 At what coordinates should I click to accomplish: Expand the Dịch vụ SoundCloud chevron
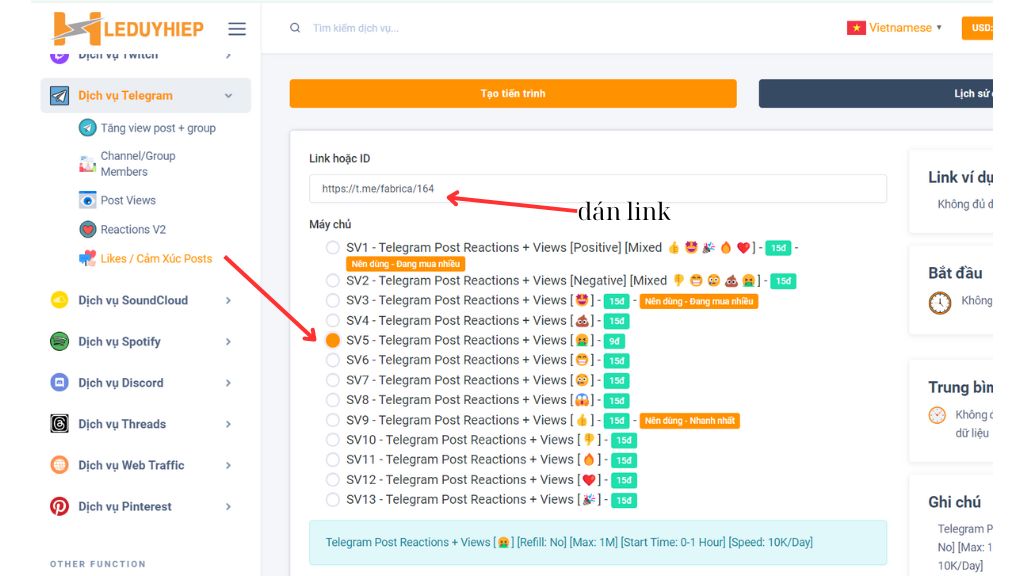(x=229, y=300)
